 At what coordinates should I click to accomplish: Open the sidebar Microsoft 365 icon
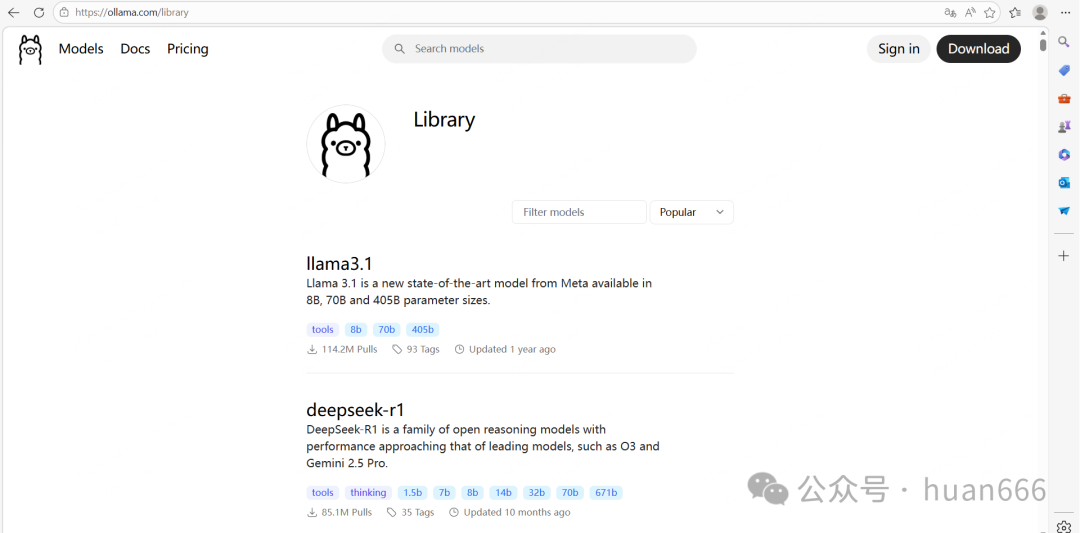click(x=1064, y=155)
